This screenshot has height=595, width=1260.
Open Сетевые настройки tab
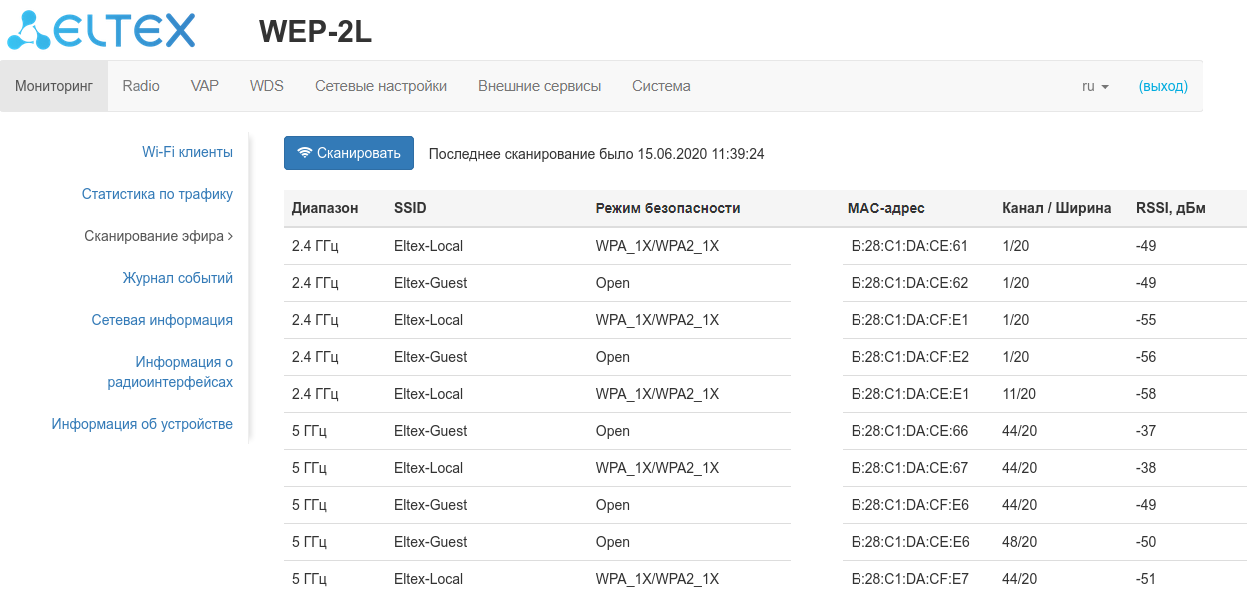pyautogui.click(x=381, y=86)
